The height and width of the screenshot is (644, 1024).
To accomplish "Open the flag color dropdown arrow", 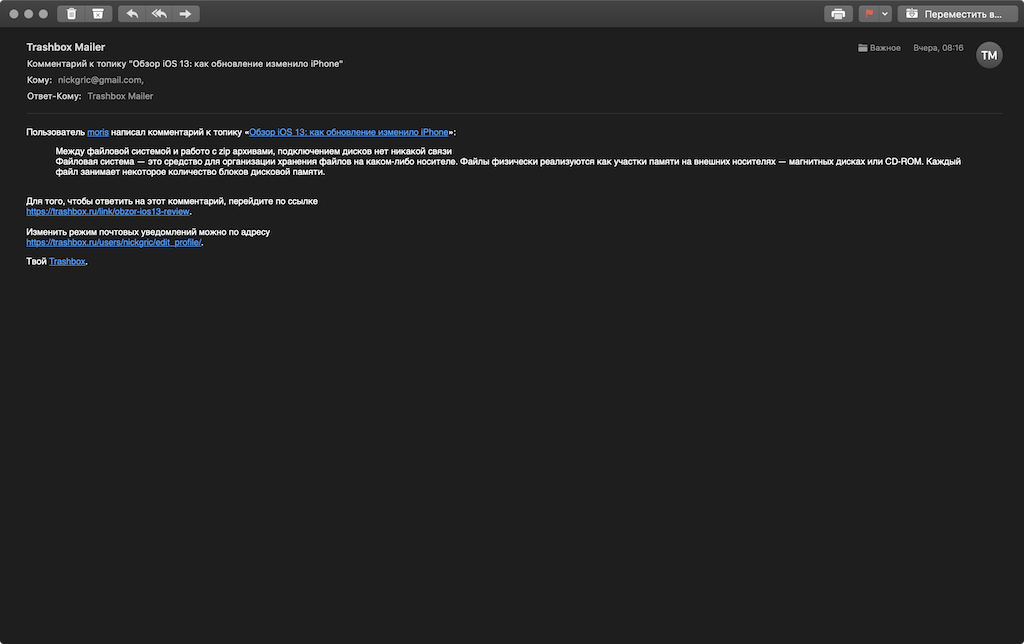I will click(x=885, y=14).
